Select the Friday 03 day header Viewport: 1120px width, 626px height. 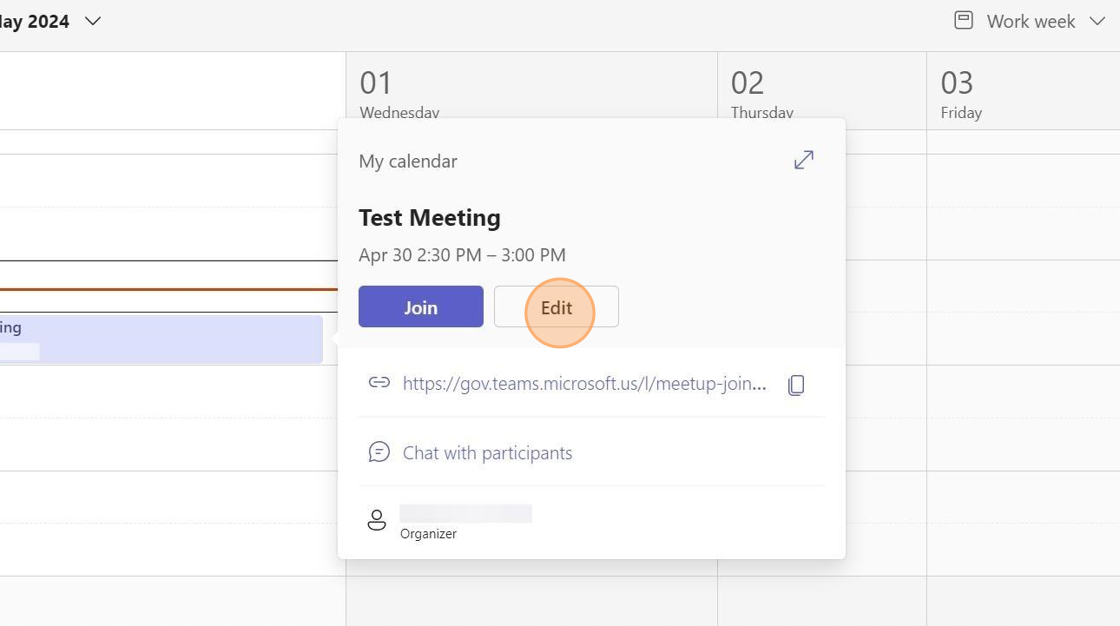[960, 92]
